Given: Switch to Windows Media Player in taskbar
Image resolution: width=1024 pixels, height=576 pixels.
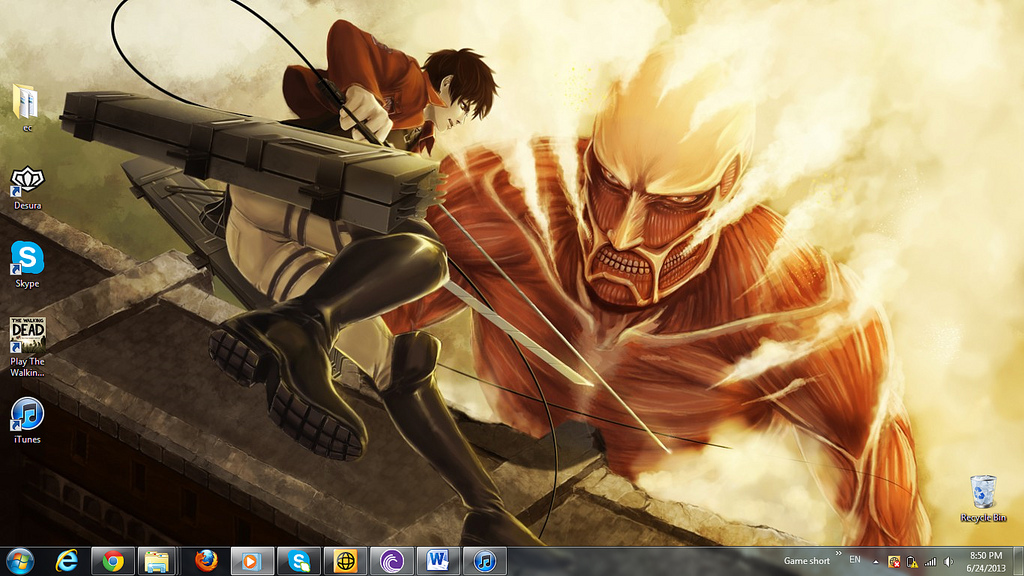Looking at the screenshot, I should click(x=251, y=561).
